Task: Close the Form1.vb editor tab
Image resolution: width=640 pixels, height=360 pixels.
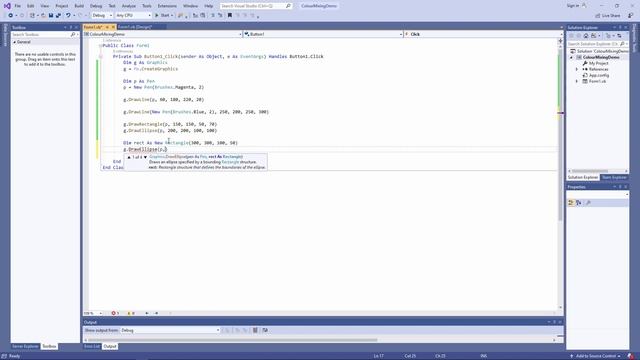Action: 113,27
